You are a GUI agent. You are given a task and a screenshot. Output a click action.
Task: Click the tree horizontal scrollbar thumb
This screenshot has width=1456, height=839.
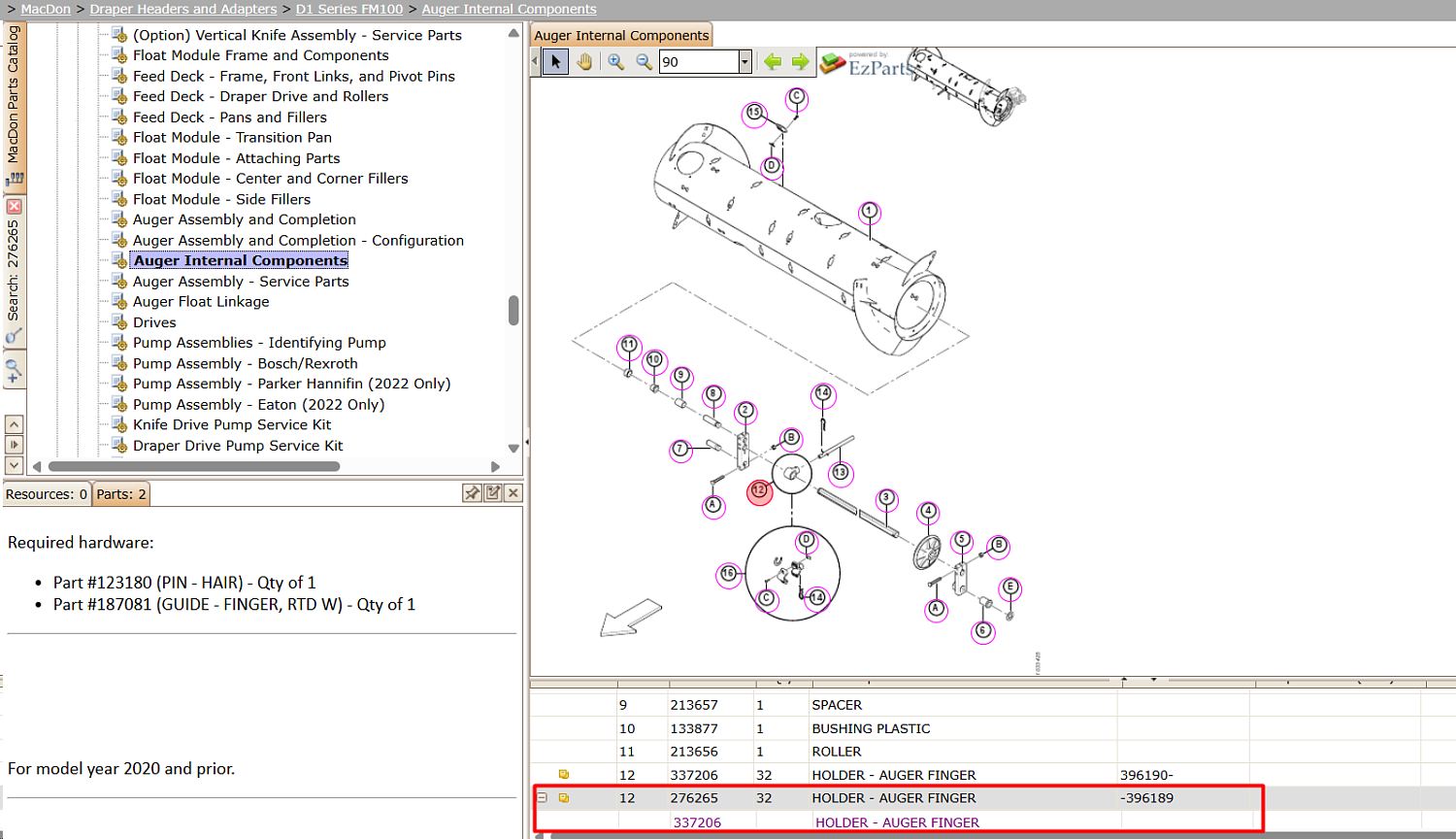pyautogui.click(x=194, y=466)
